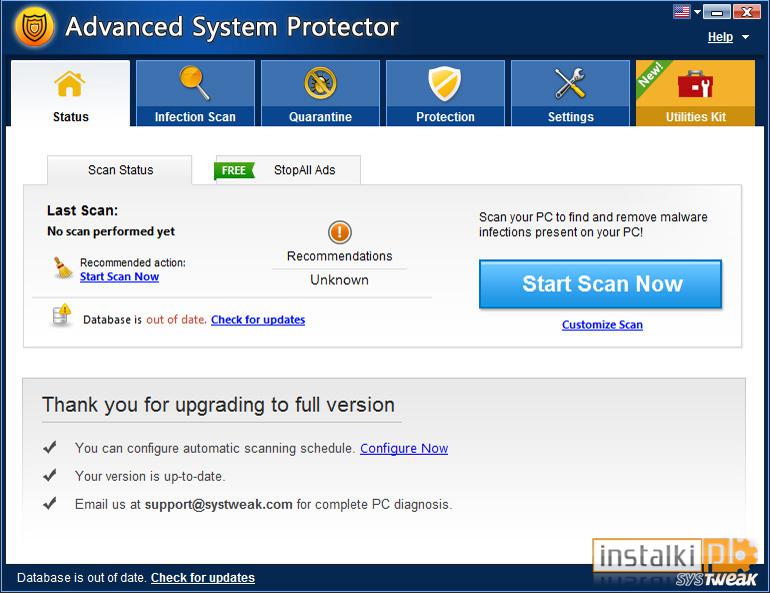
Task: Open the Status home tab
Action: [70, 93]
